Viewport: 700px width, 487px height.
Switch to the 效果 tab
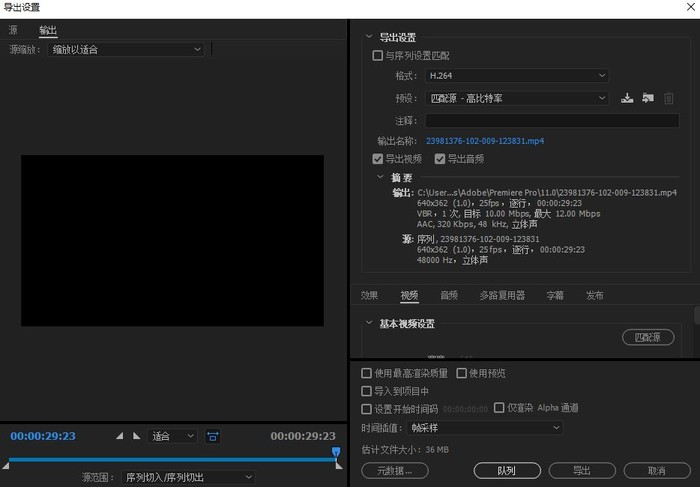click(x=370, y=295)
